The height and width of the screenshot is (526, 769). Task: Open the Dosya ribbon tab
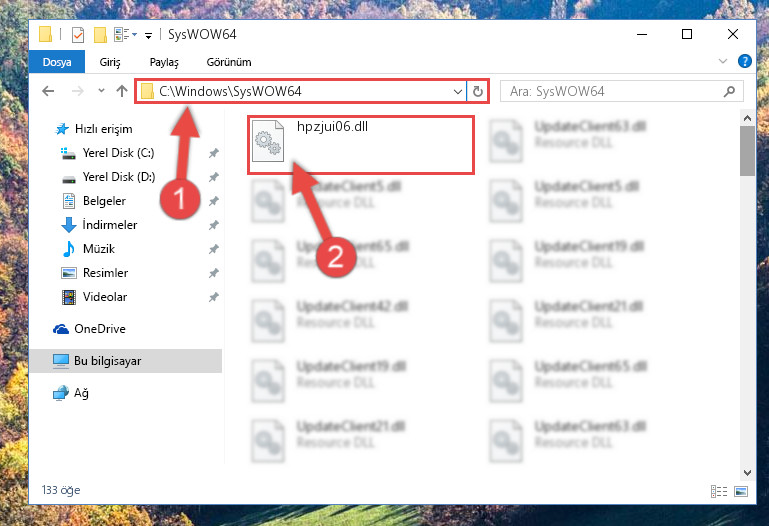pyautogui.click(x=57, y=62)
